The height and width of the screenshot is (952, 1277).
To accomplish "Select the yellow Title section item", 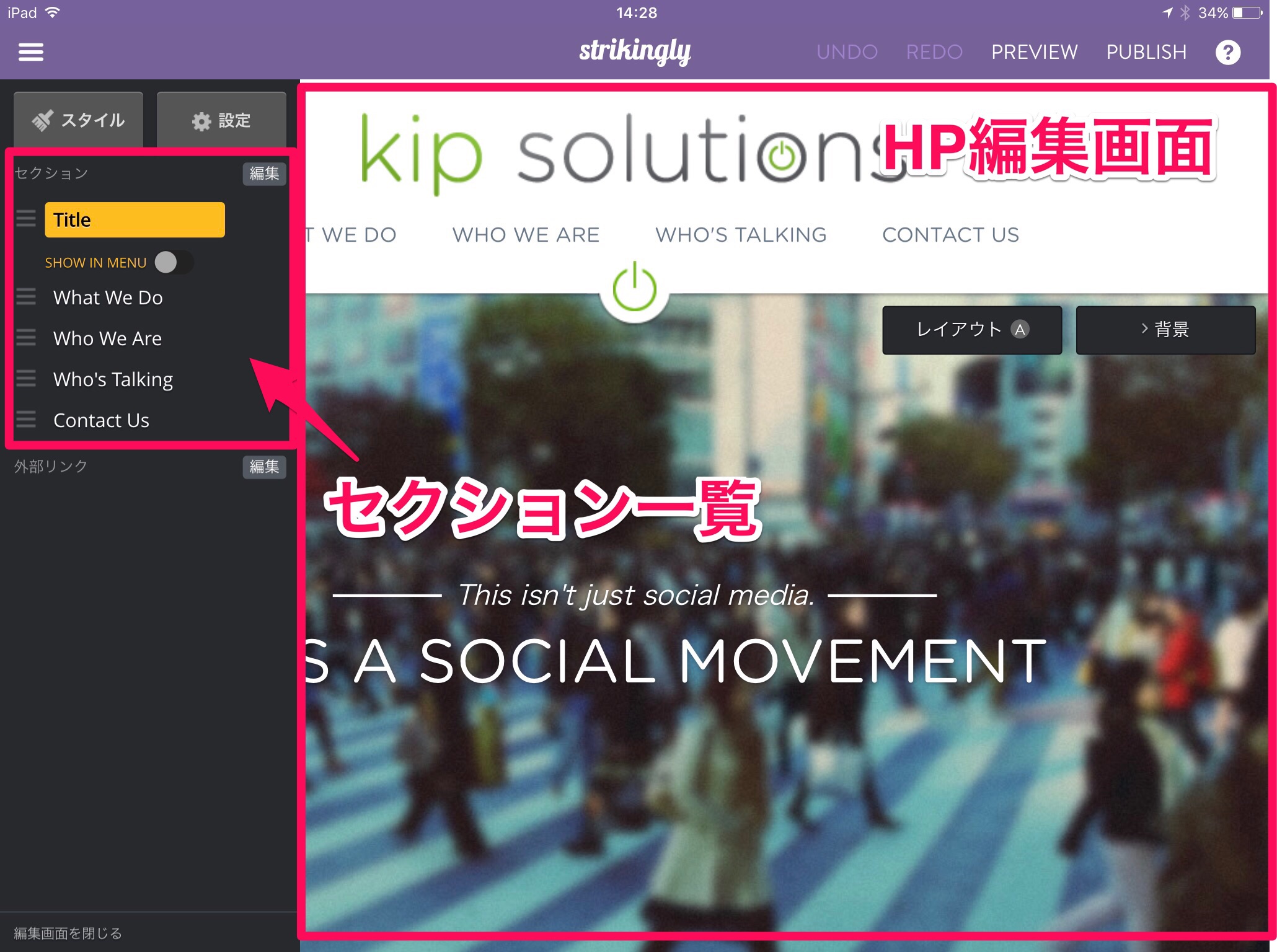I will click(135, 219).
